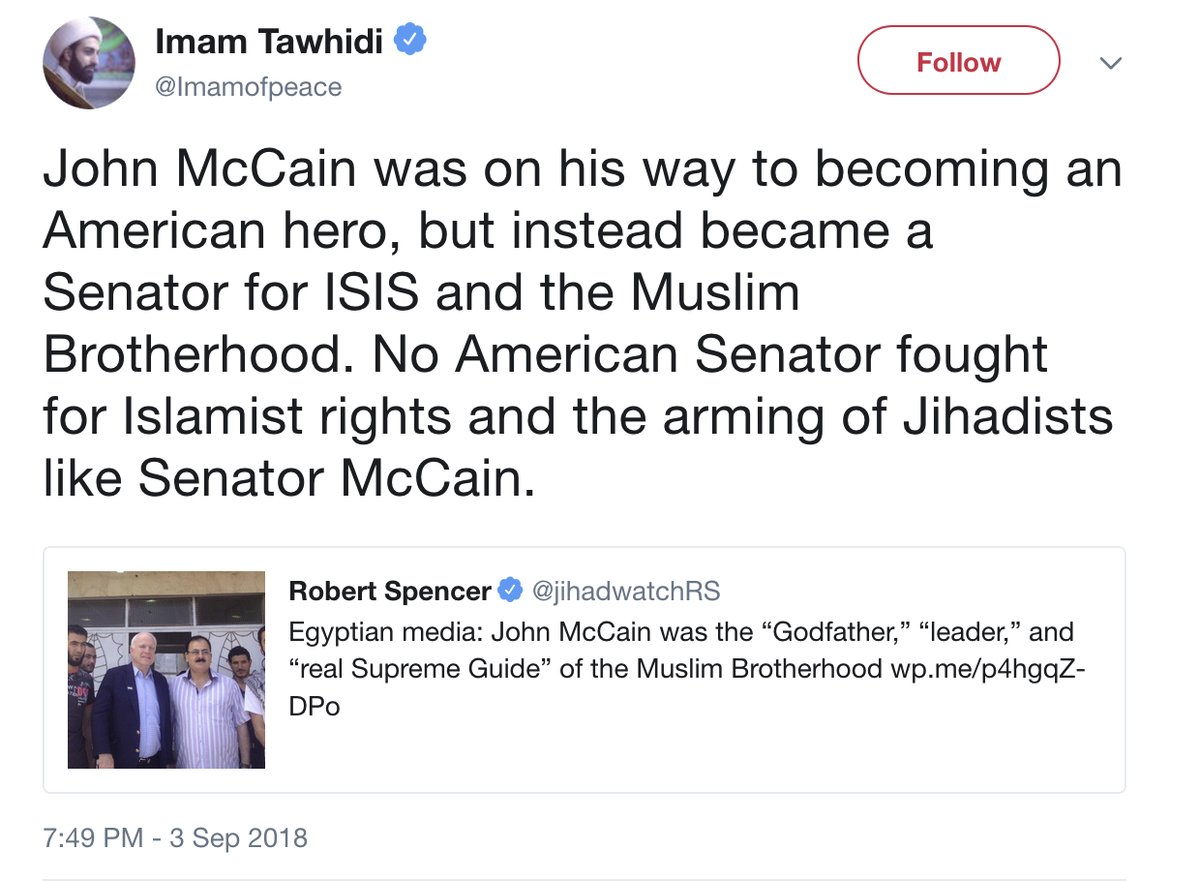Viewport: 1200px width, 881px height.
Task: Click Robert Spencer's blue verified badge
Action: coord(510,591)
